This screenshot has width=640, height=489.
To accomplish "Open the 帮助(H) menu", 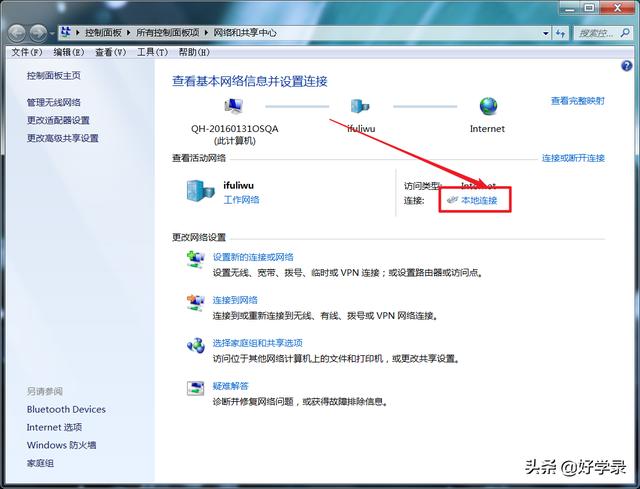I will coord(194,52).
